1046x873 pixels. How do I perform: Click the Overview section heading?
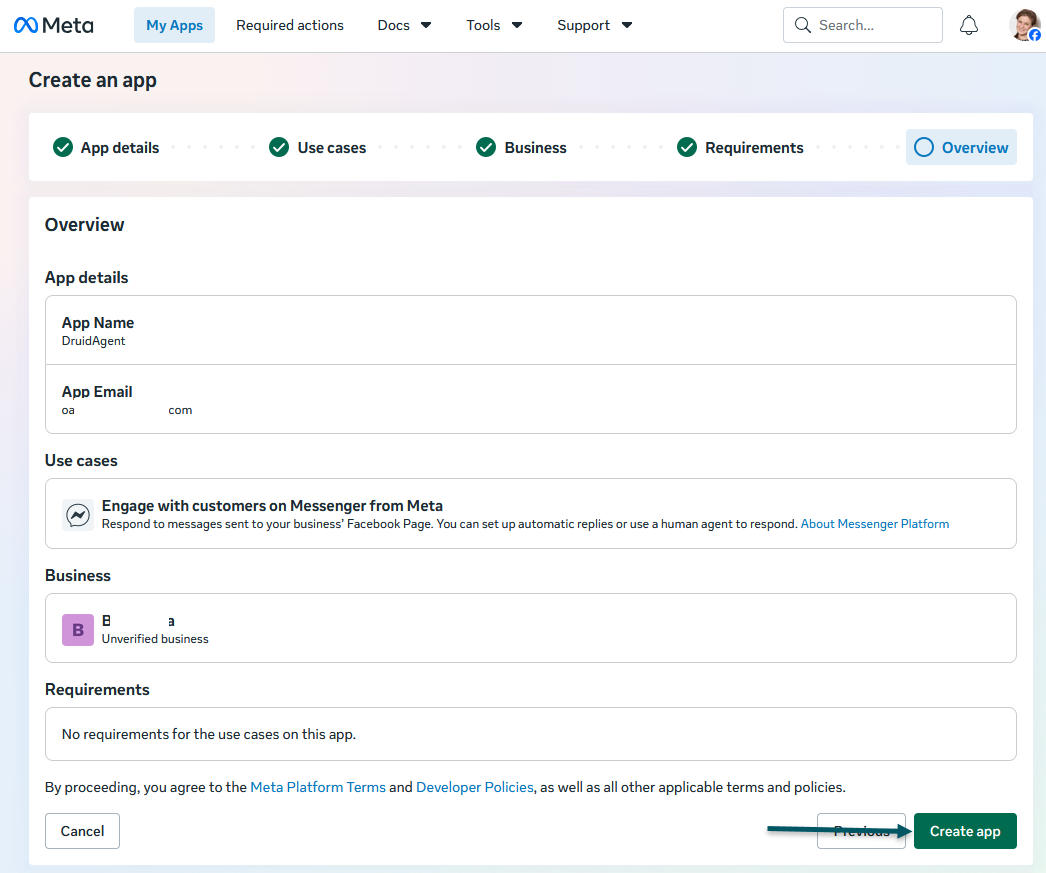click(84, 225)
